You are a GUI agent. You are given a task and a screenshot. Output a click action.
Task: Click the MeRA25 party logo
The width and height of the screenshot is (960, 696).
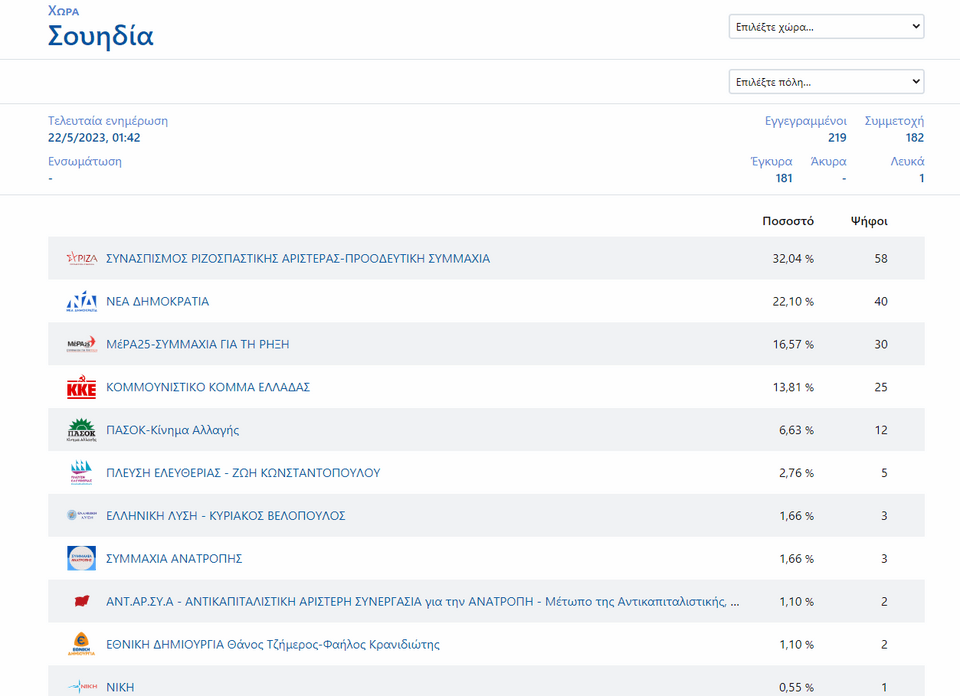[x=81, y=344]
